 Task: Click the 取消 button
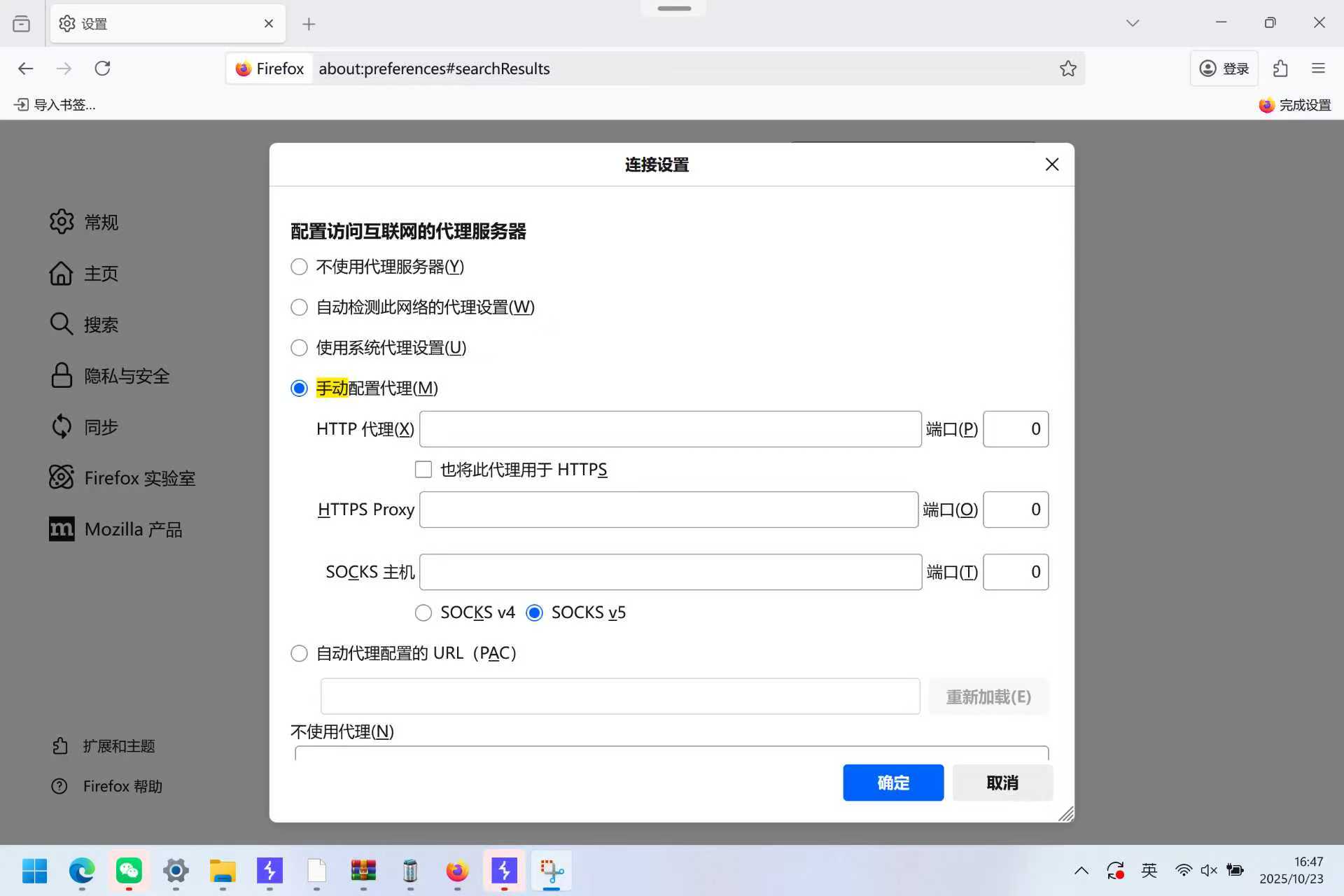1002,783
